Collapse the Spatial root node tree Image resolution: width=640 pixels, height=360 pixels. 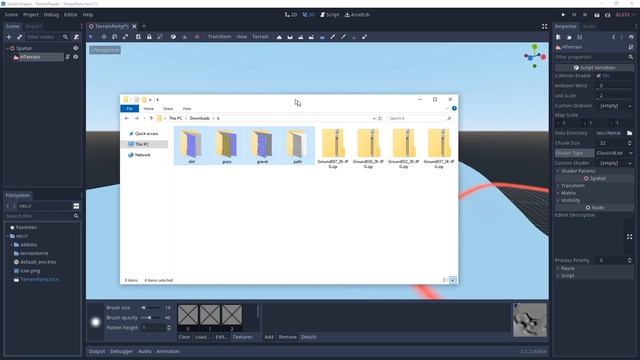tap(7, 48)
